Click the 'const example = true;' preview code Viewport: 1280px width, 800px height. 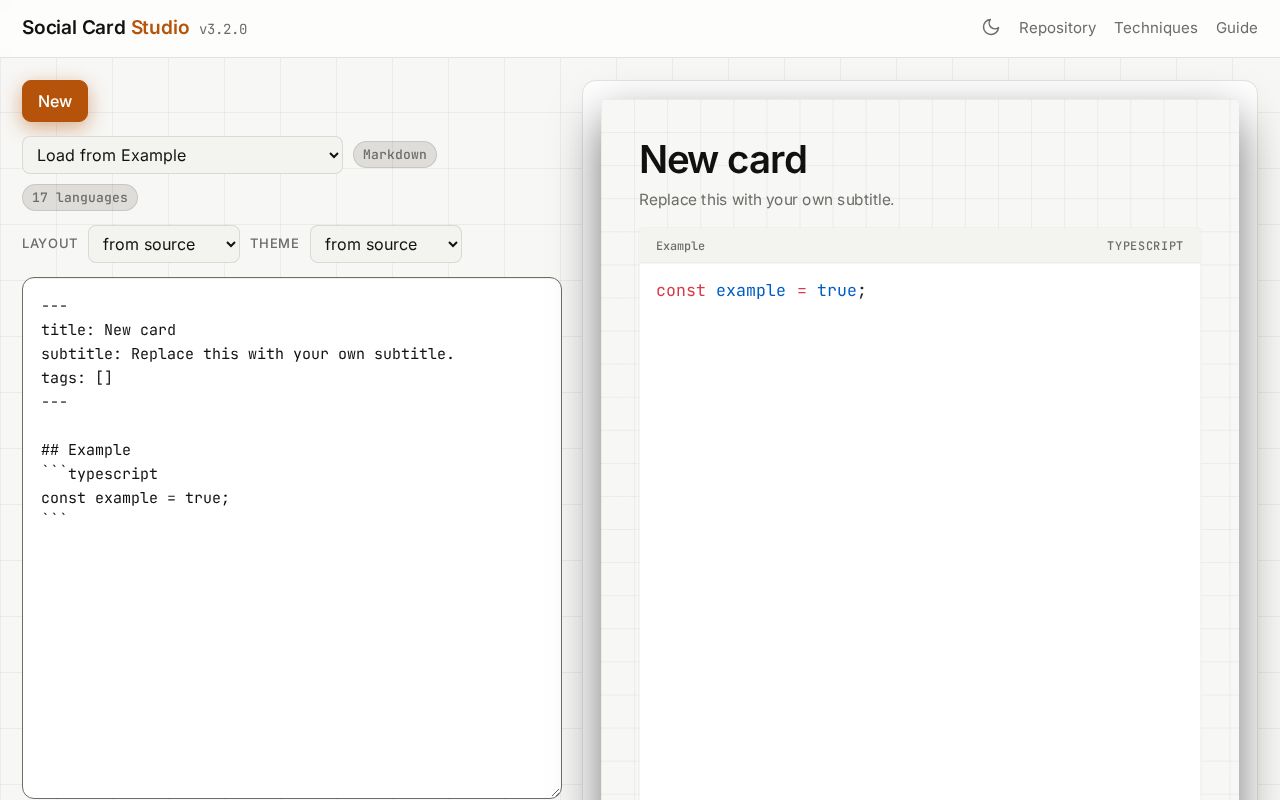coord(761,291)
